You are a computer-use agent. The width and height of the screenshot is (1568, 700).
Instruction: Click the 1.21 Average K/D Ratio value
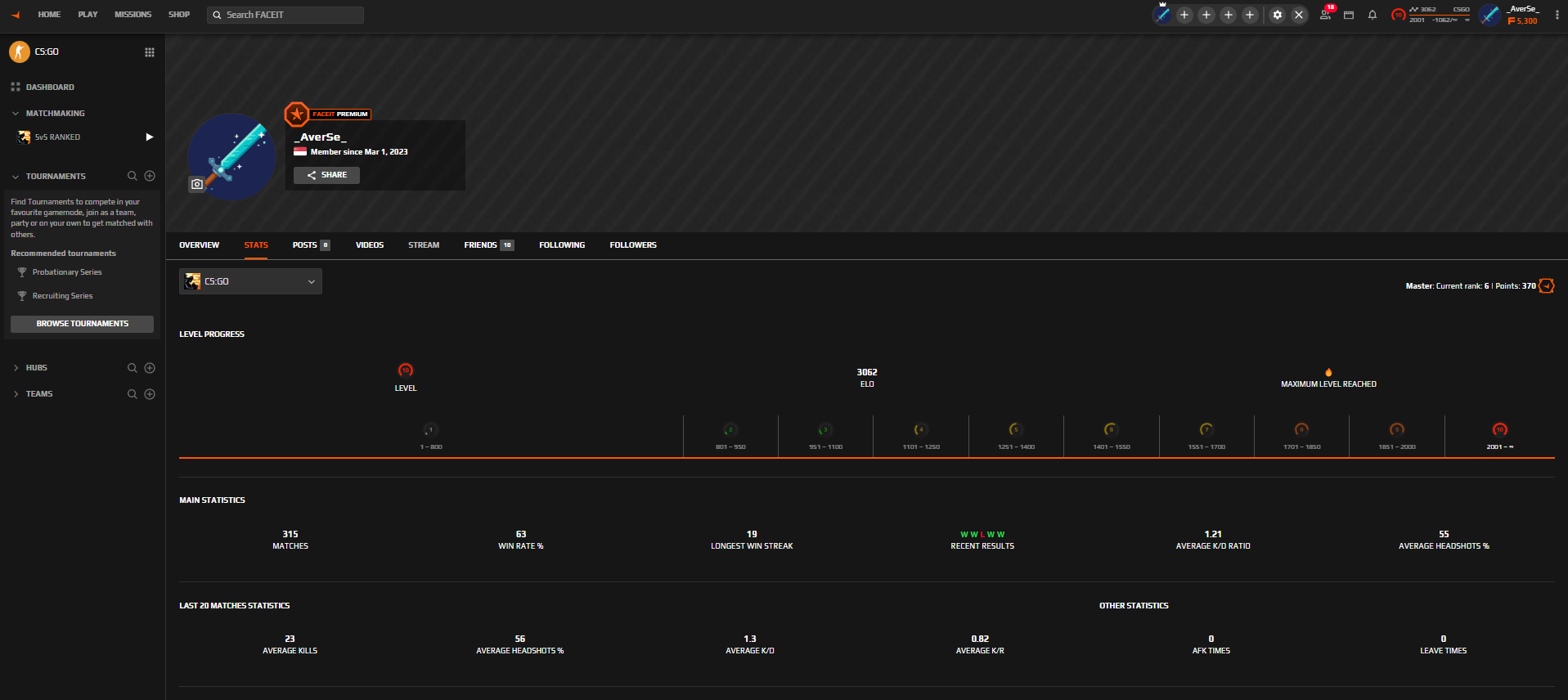point(1213,534)
